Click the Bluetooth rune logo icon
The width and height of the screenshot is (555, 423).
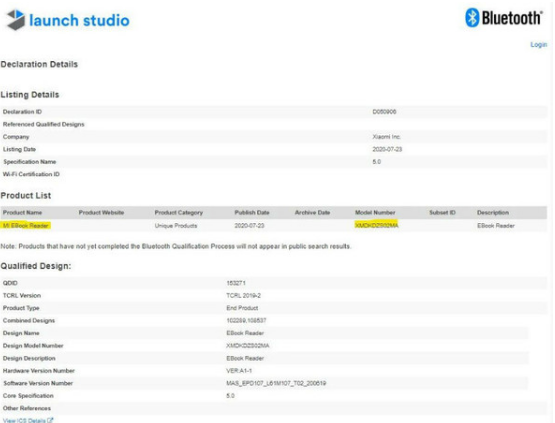pos(472,17)
